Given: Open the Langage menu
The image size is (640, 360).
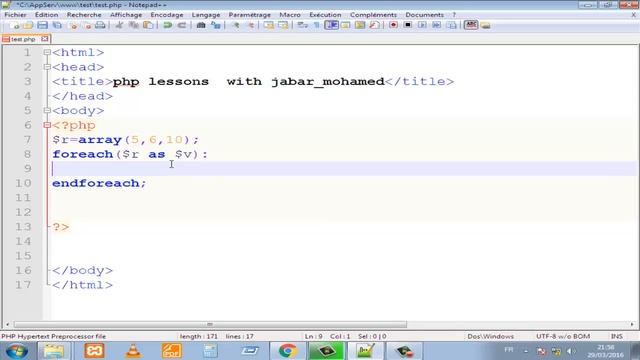Looking at the screenshot, I should click(206, 15).
